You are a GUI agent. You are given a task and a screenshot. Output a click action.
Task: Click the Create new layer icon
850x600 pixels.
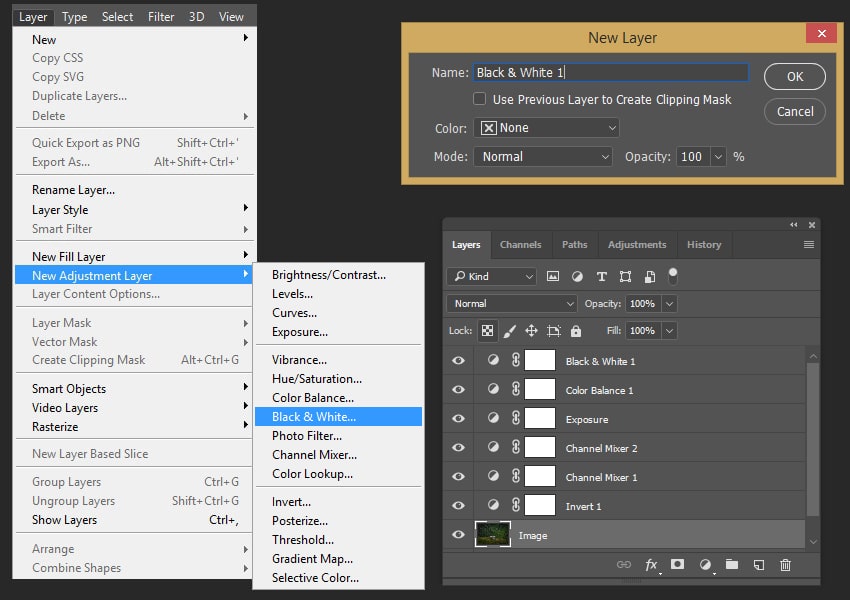[x=759, y=565]
